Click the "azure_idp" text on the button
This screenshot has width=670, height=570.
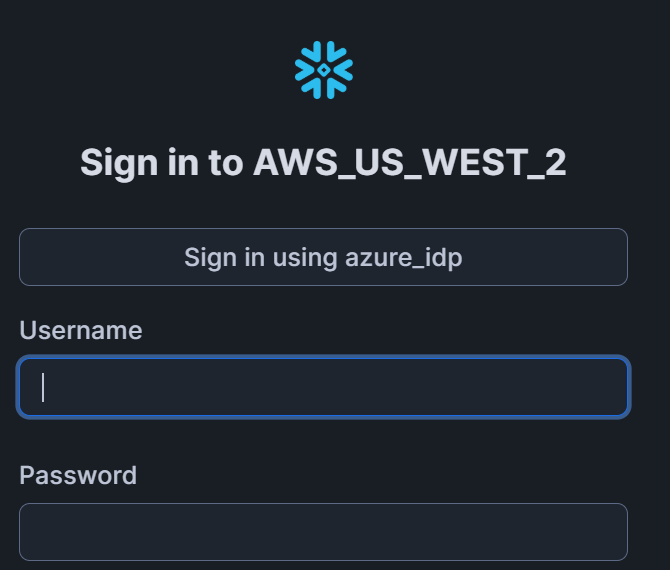[x=404, y=257]
